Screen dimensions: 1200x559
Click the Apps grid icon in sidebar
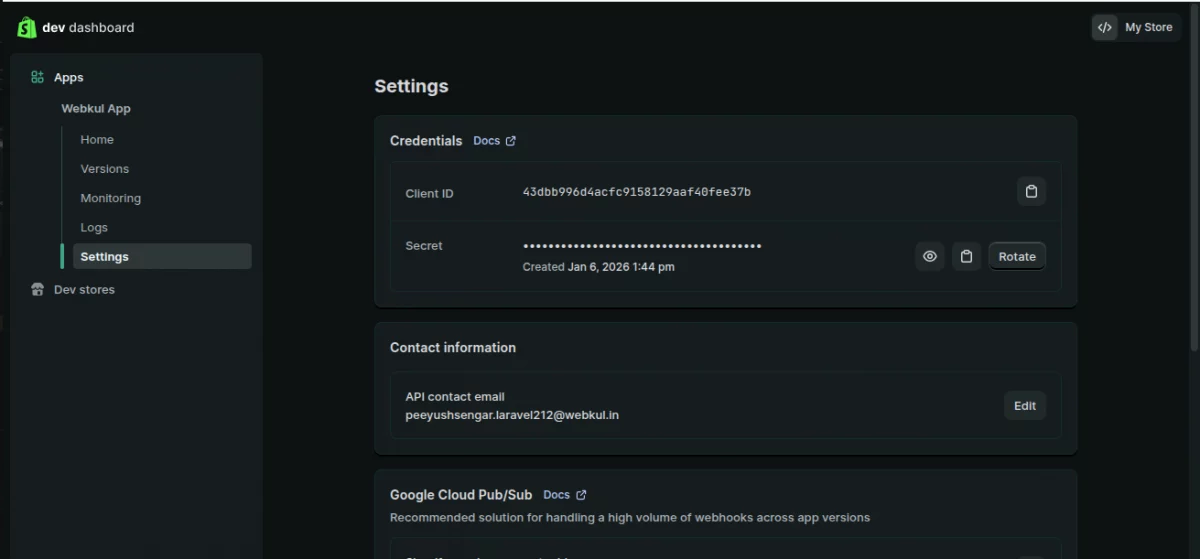(x=37, y=77)
